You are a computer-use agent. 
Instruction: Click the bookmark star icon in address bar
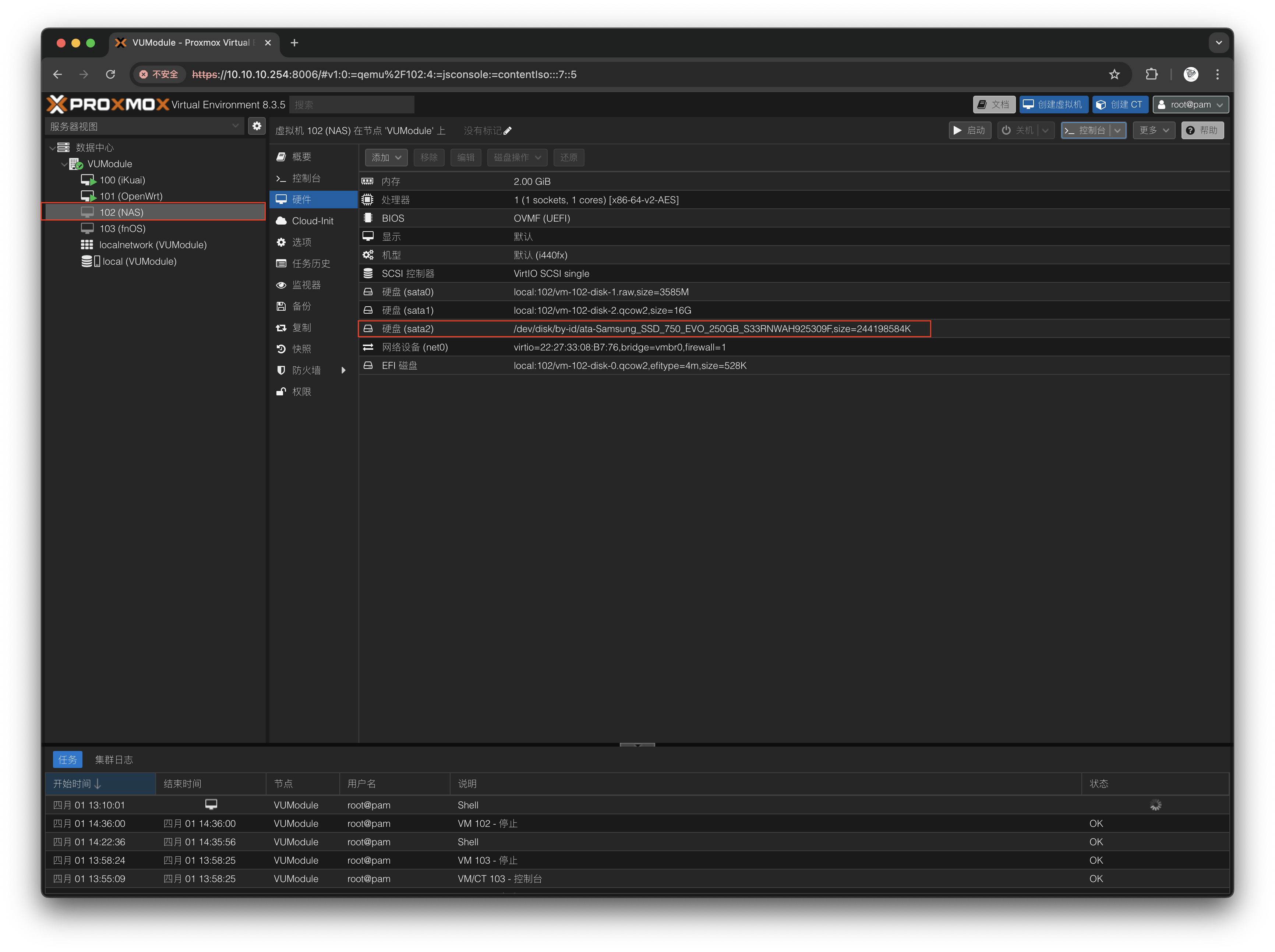coord(1114,74)
